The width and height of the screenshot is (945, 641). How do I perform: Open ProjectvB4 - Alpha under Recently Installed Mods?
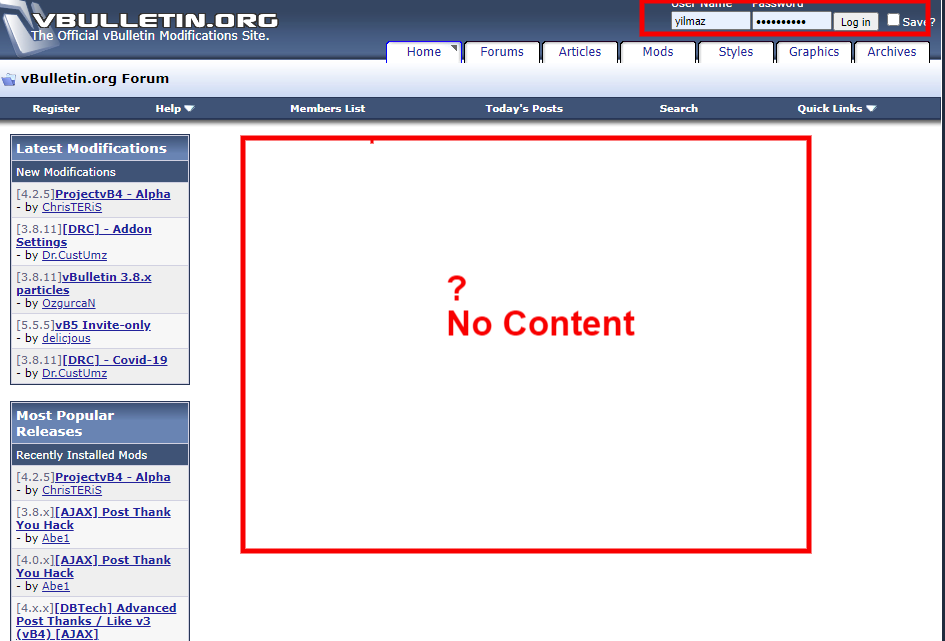(x=113, y=477)
